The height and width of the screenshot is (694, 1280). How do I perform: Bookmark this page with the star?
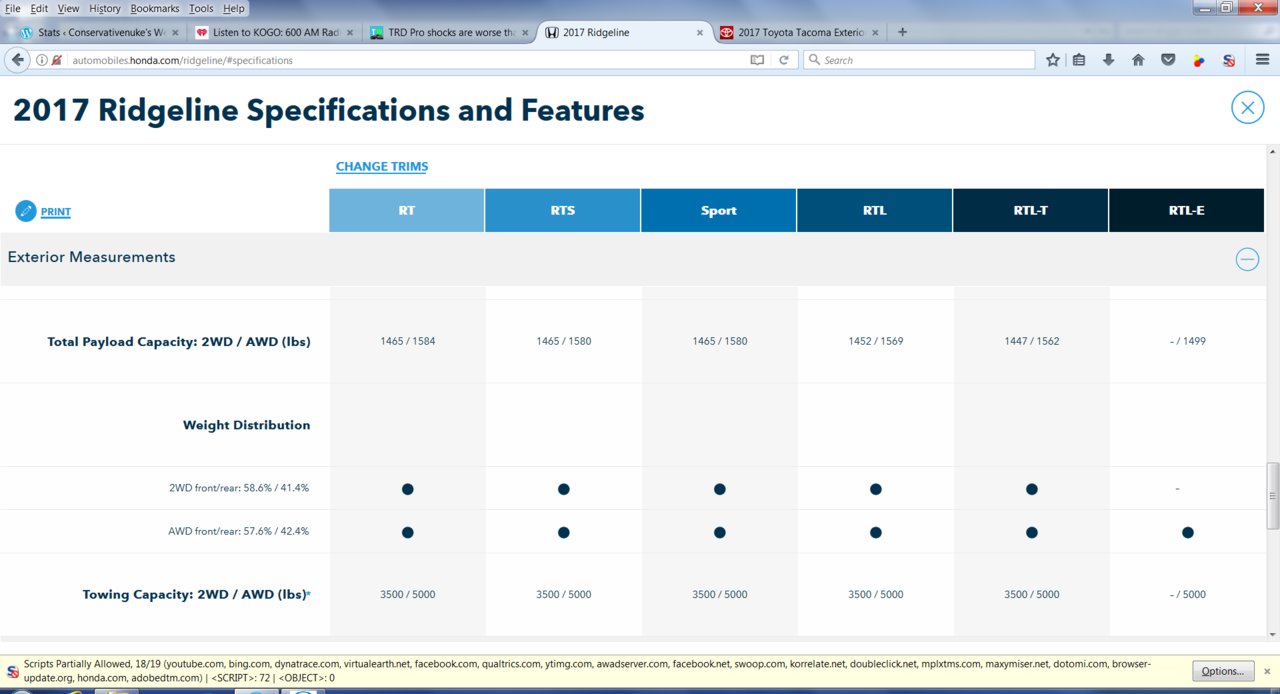point(1053,60)
